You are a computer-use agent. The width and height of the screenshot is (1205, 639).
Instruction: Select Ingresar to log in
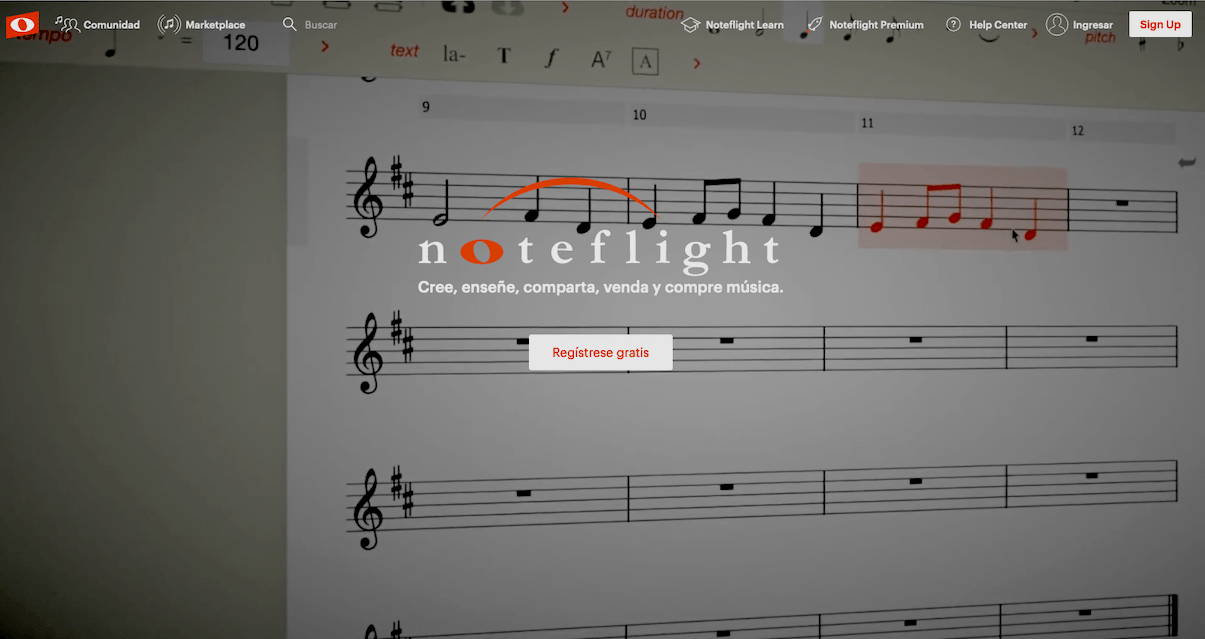click(x=1079, y=24)
